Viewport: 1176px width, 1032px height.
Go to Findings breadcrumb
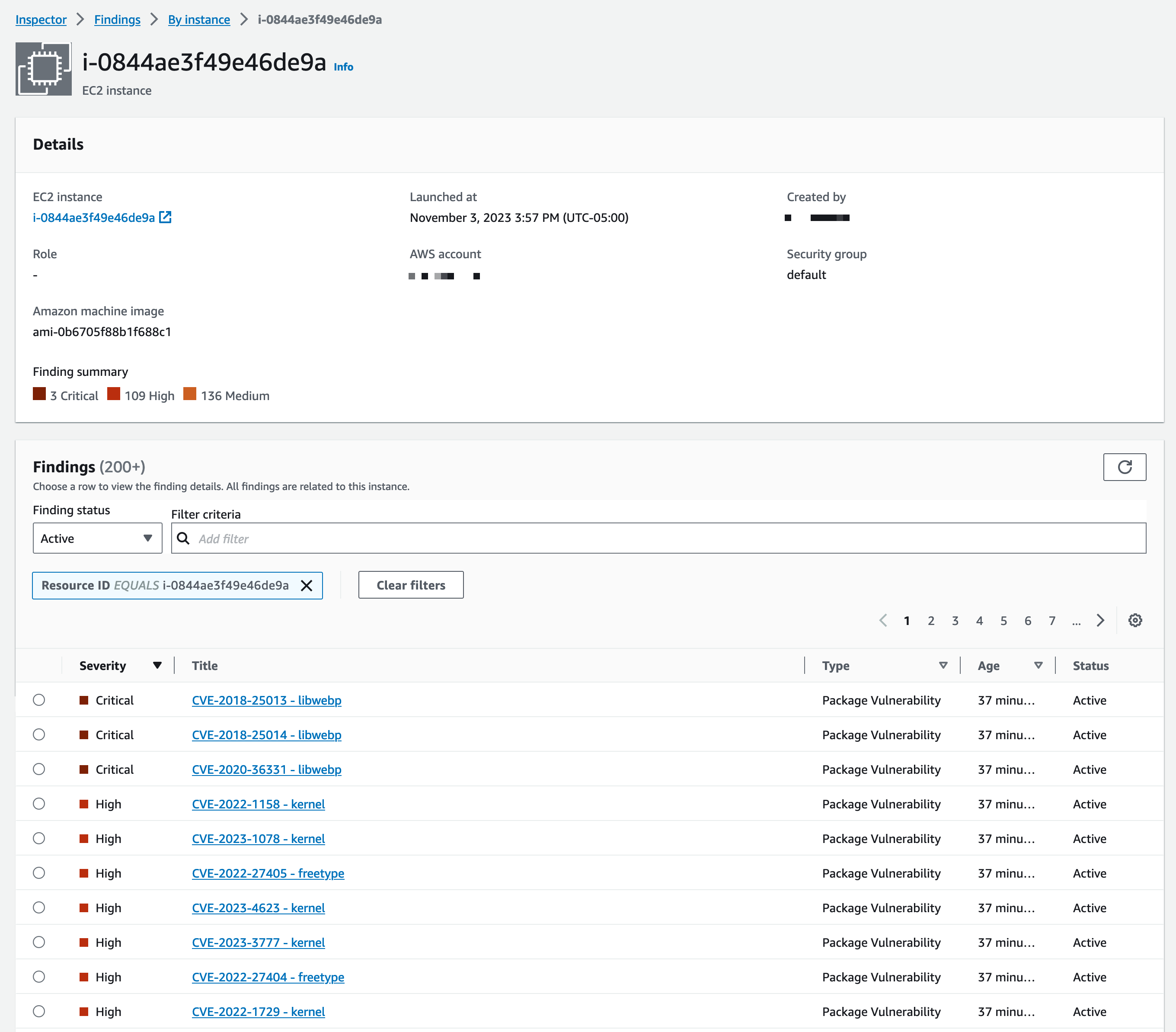coord(117,19)
